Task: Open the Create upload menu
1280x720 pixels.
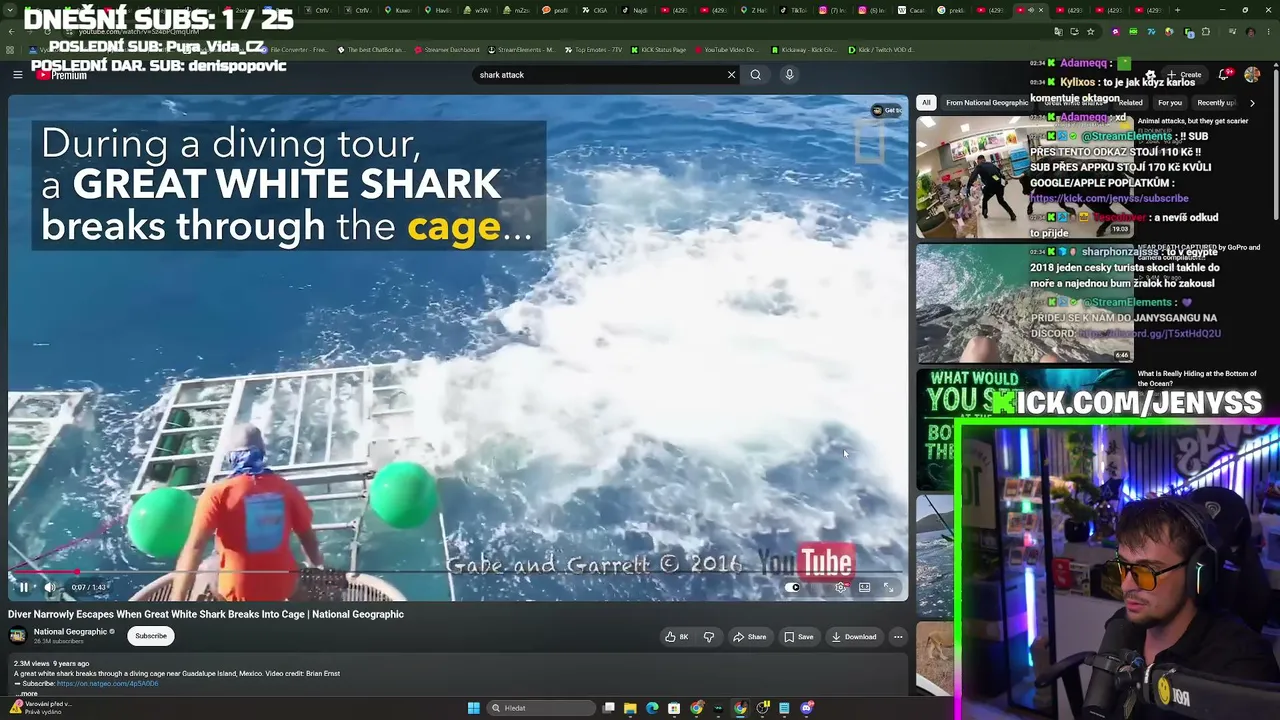Action: 1185,75
